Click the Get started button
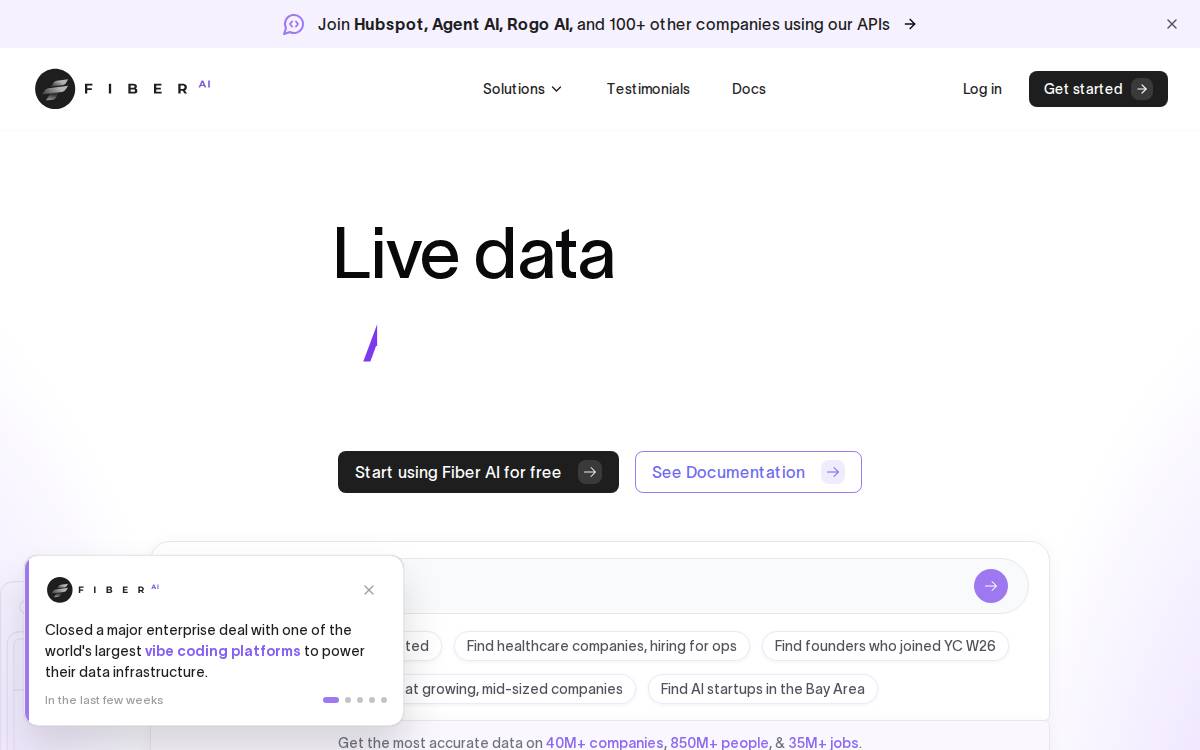The image size is (1200, 750). pos(1098,89)
